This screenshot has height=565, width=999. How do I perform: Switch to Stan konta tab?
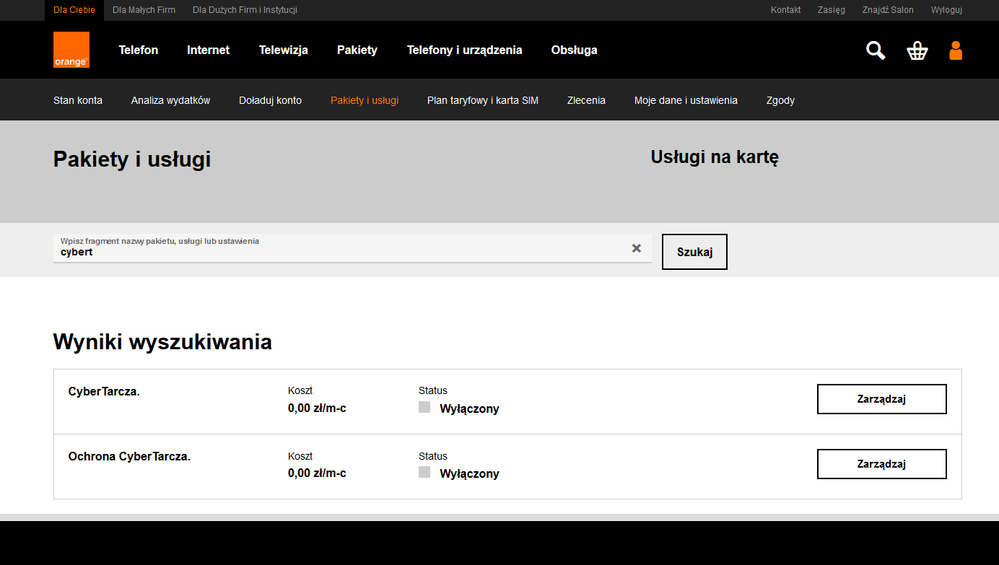[x=78, y=100]
